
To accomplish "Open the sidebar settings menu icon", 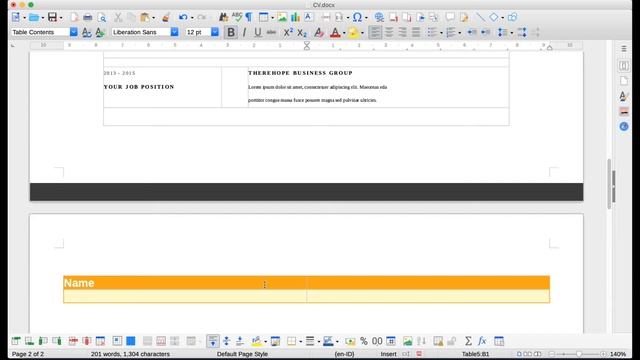I will (x=624, y=49).
